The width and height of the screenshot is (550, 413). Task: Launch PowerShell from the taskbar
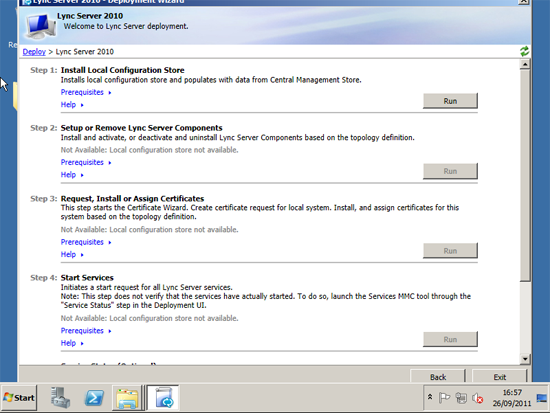[x=94, y=398]
